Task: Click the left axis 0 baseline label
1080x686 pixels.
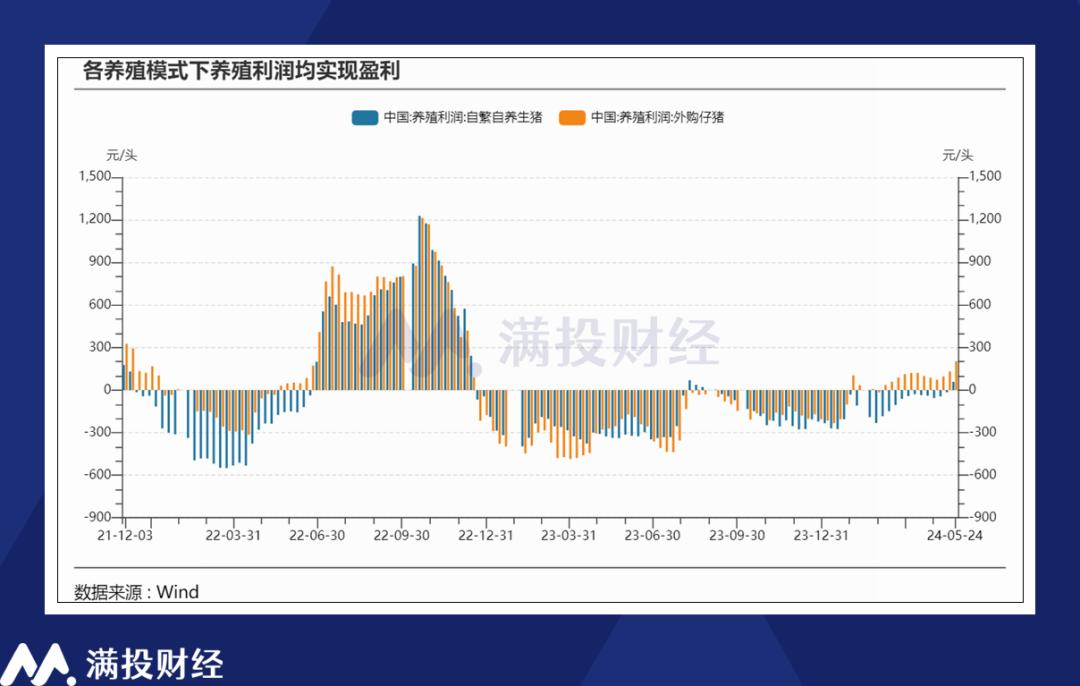Action: click(107, 390)
